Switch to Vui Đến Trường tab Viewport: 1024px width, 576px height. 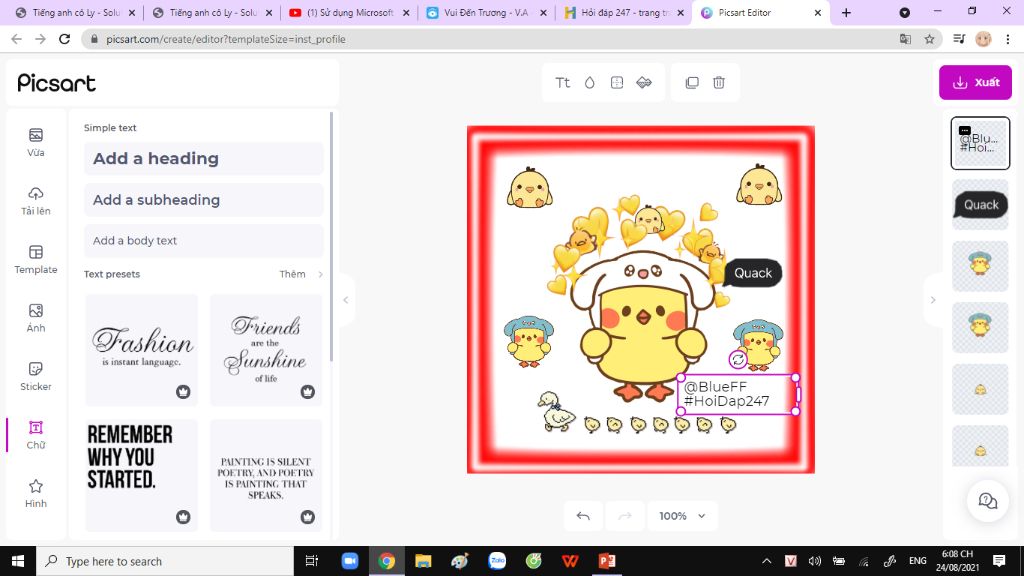(x=487, y=12)
